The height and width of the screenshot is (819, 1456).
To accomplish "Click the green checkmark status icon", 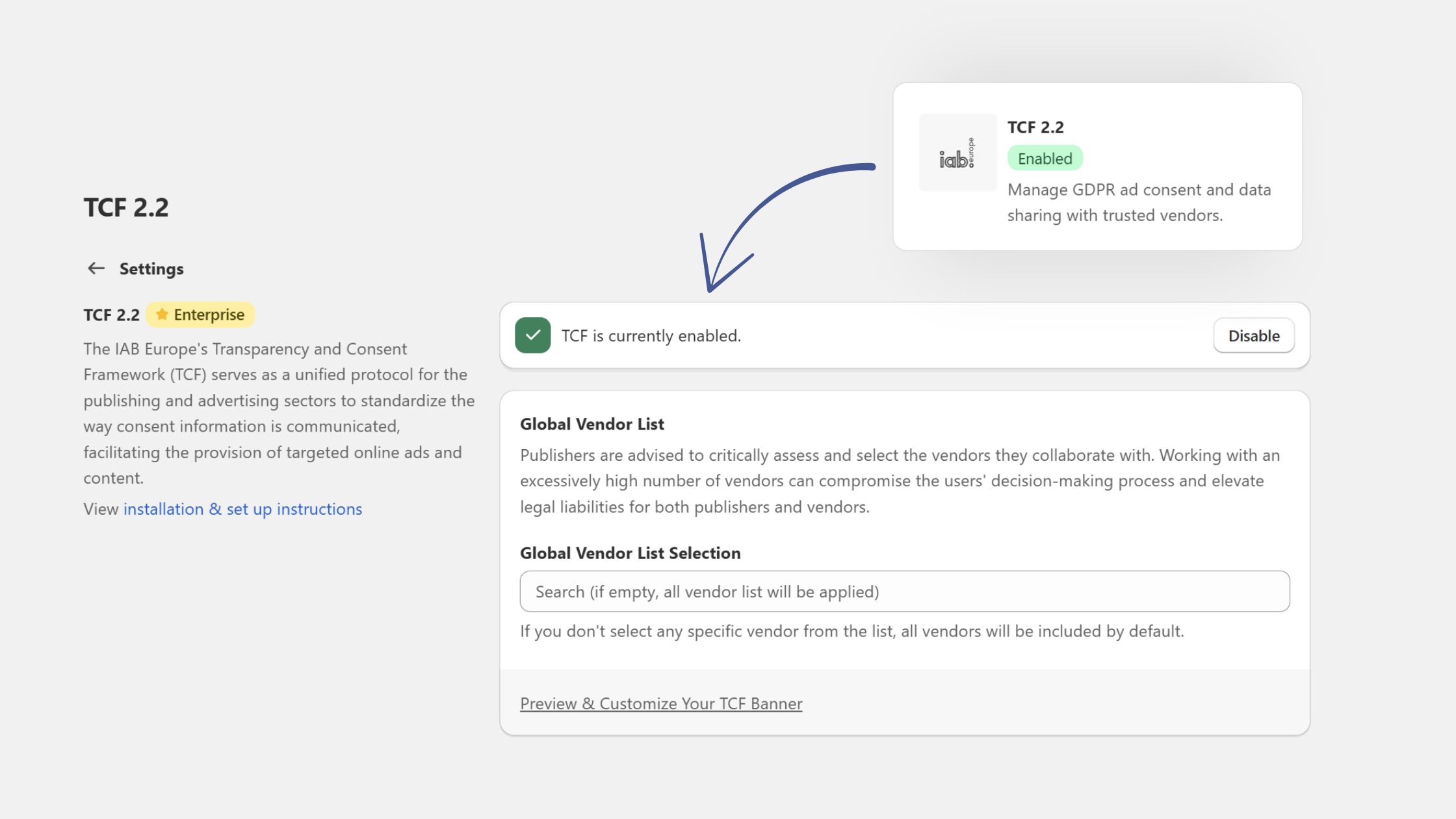I will pyautogui.click(x=533, y=335).
